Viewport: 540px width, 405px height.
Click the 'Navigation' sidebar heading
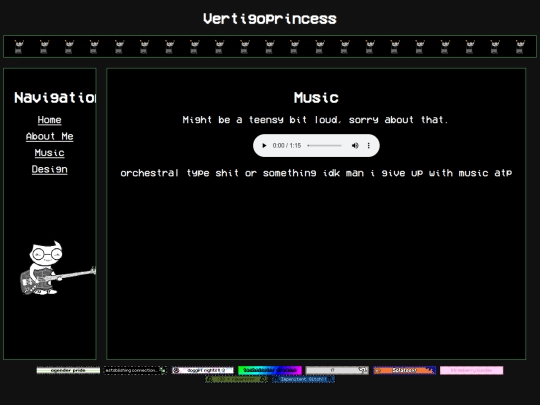pyautogui.click(x=55, y=98)
